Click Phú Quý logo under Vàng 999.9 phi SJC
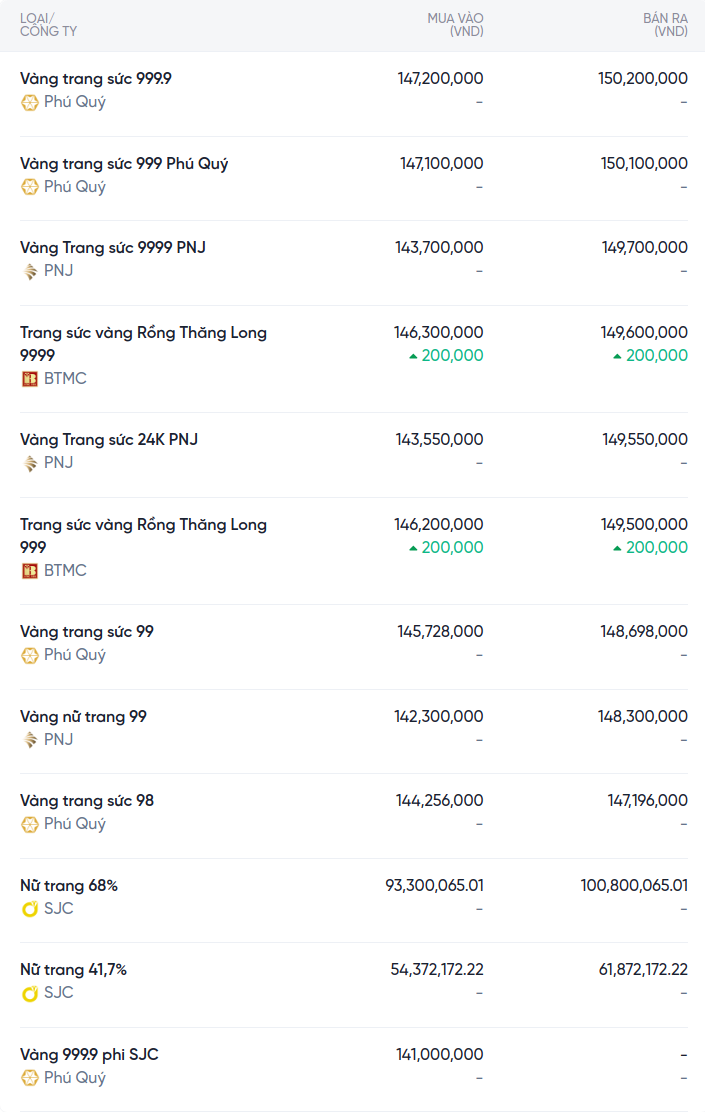This screenshot has height=1112, width=705. pos(30,1078)
